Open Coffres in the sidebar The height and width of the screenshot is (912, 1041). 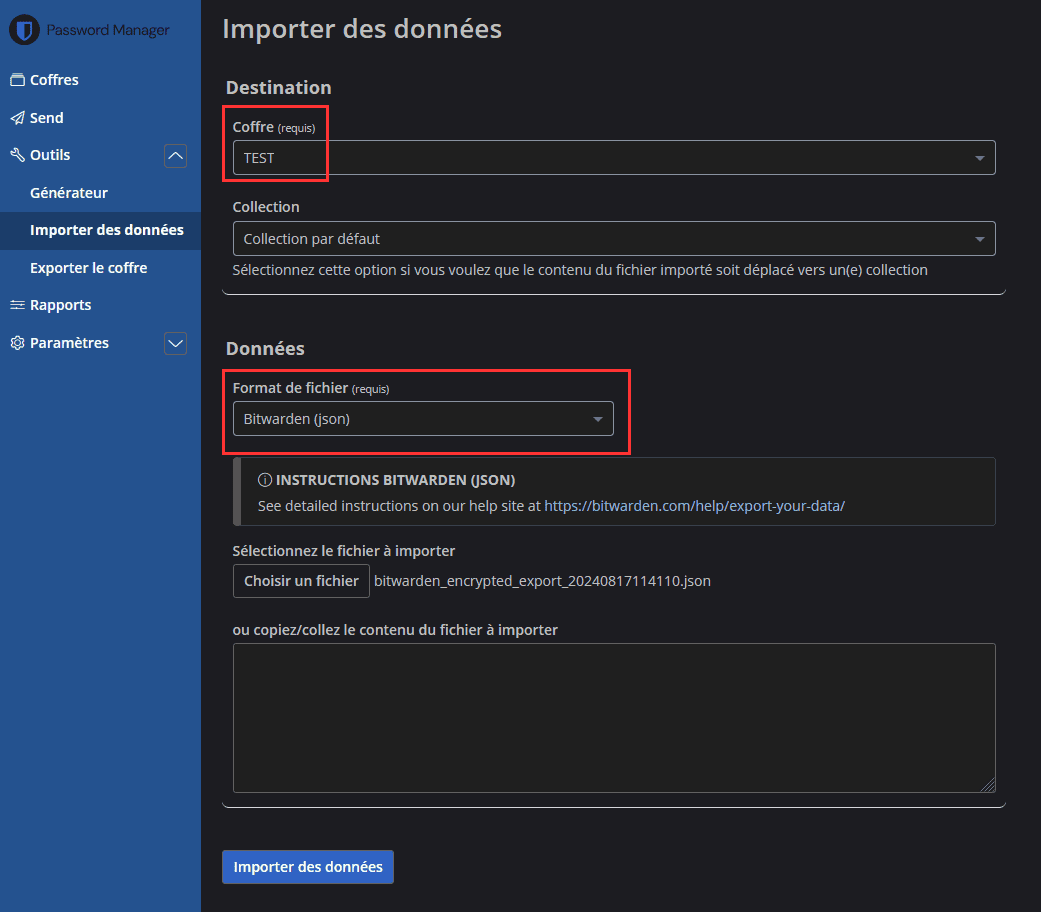54,80
